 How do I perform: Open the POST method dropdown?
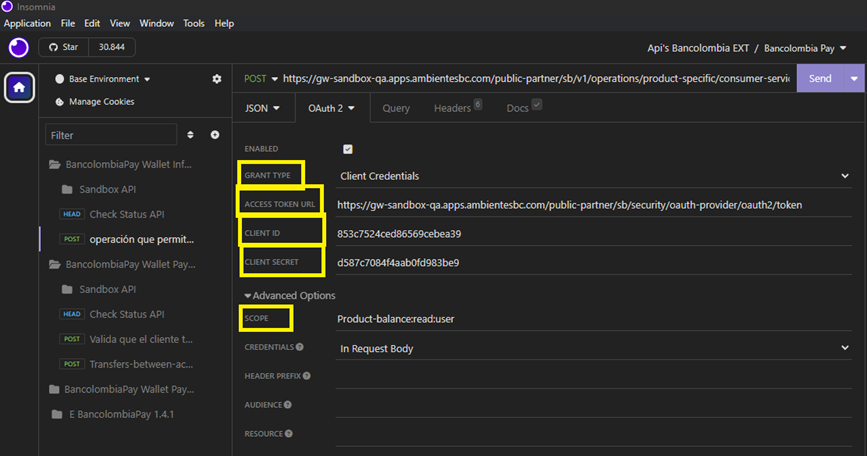click(x=260, y=78)
